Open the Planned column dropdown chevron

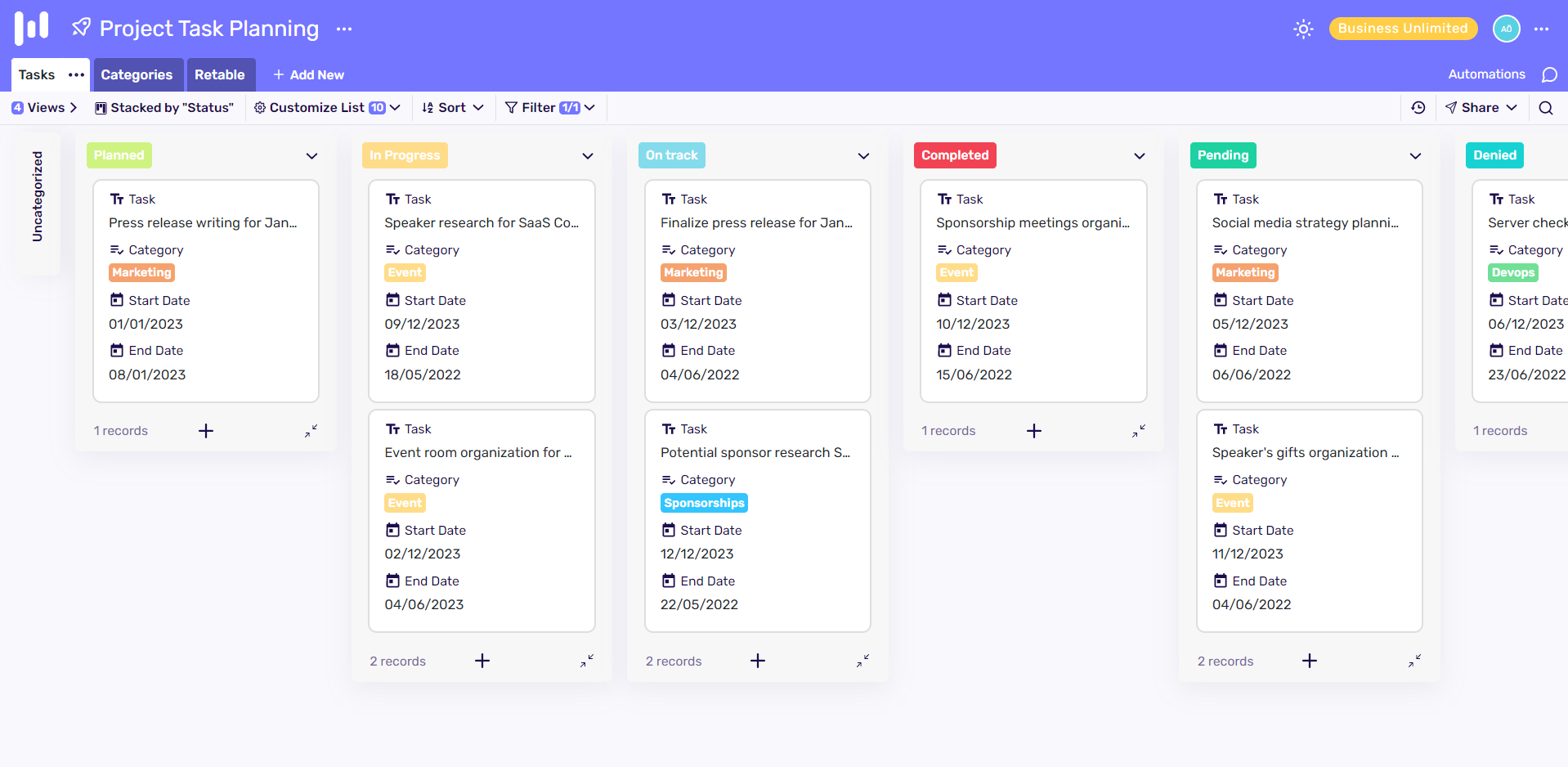click(311, 156)
